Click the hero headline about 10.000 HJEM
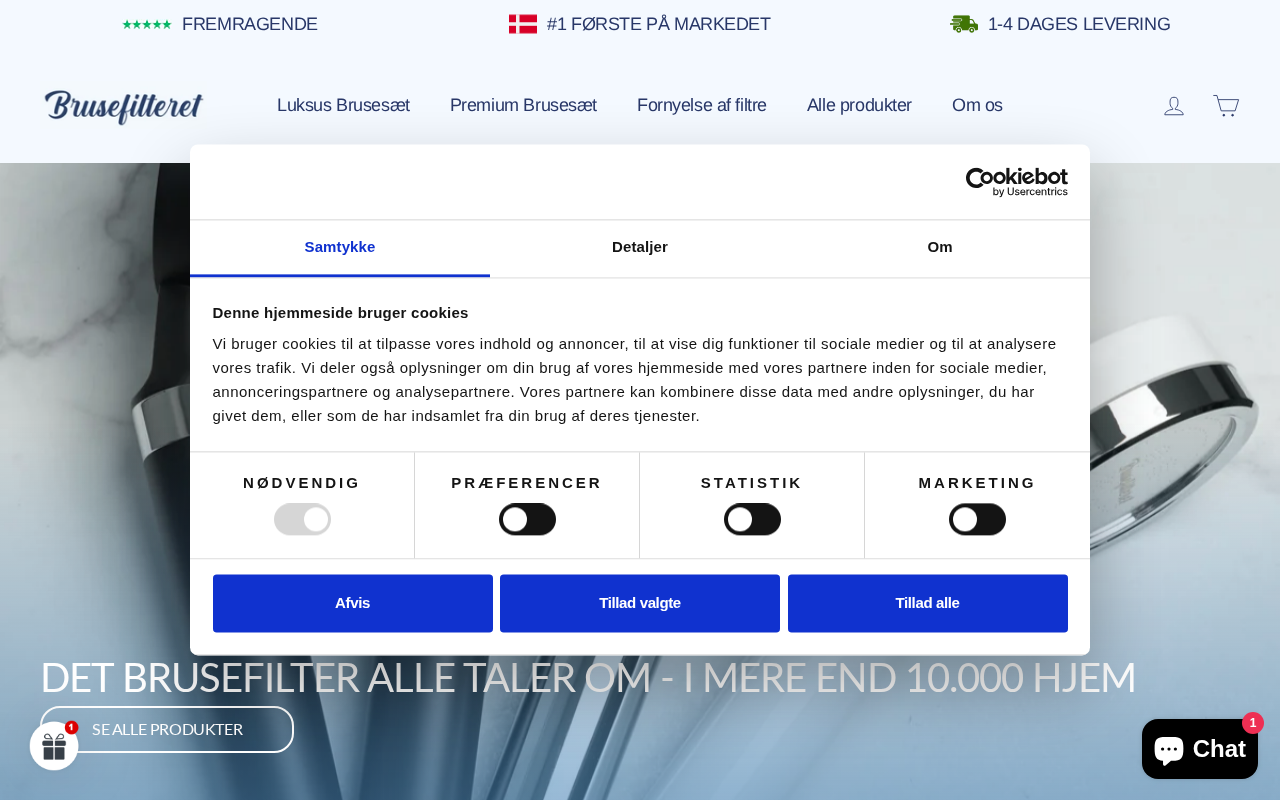The height and width of the screenshot is (800, 1280). 588,677
